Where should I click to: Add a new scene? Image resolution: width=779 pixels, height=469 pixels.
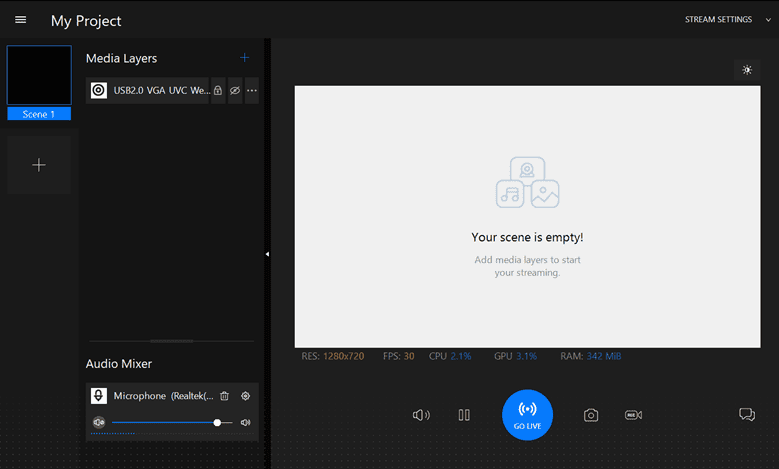coord(39,165)
